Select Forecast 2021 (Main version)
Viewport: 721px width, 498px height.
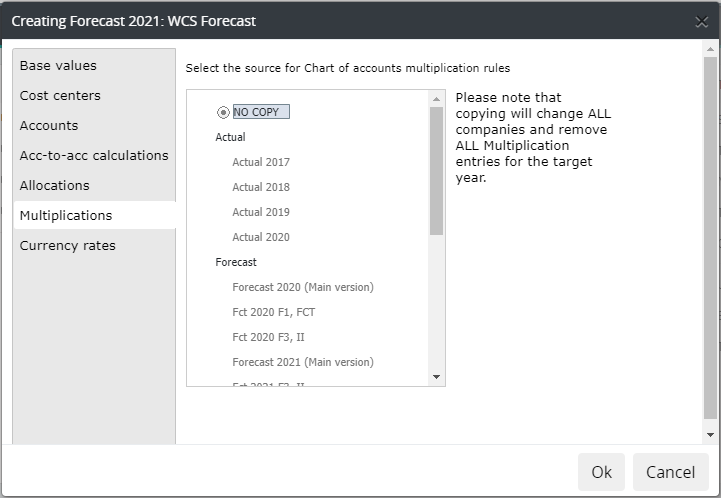303,362
